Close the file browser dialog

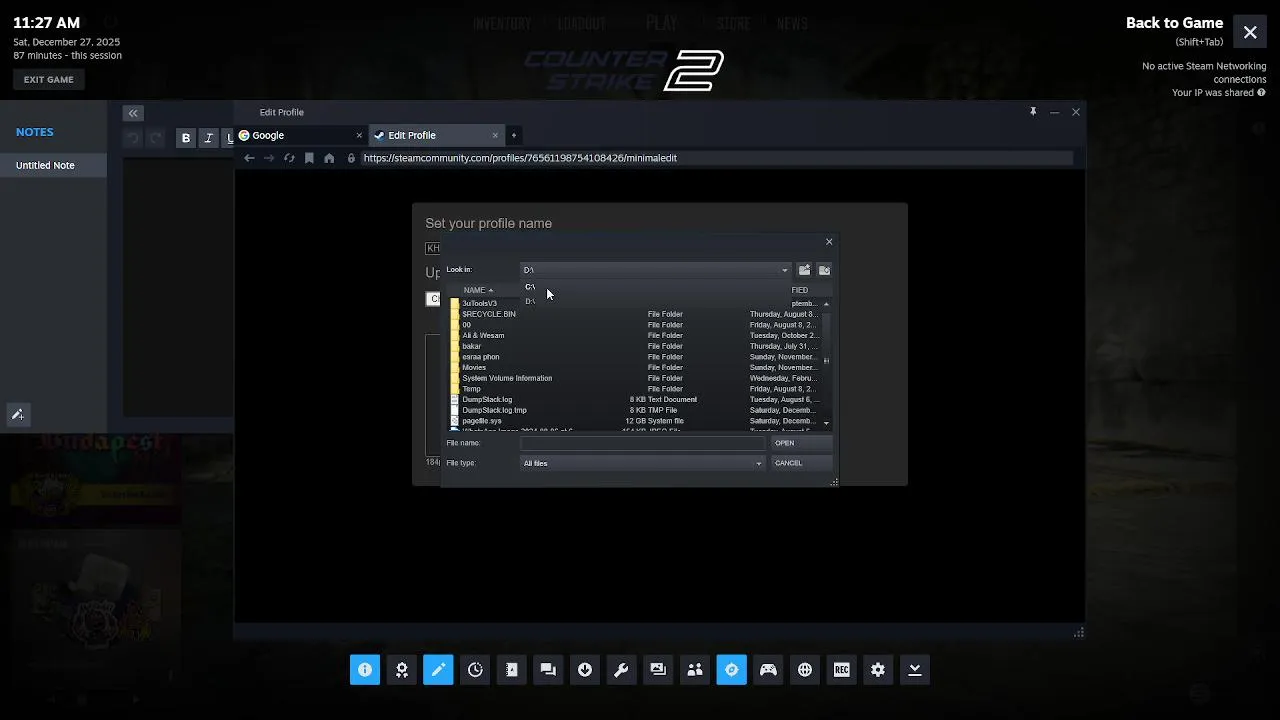click(828, 242)
